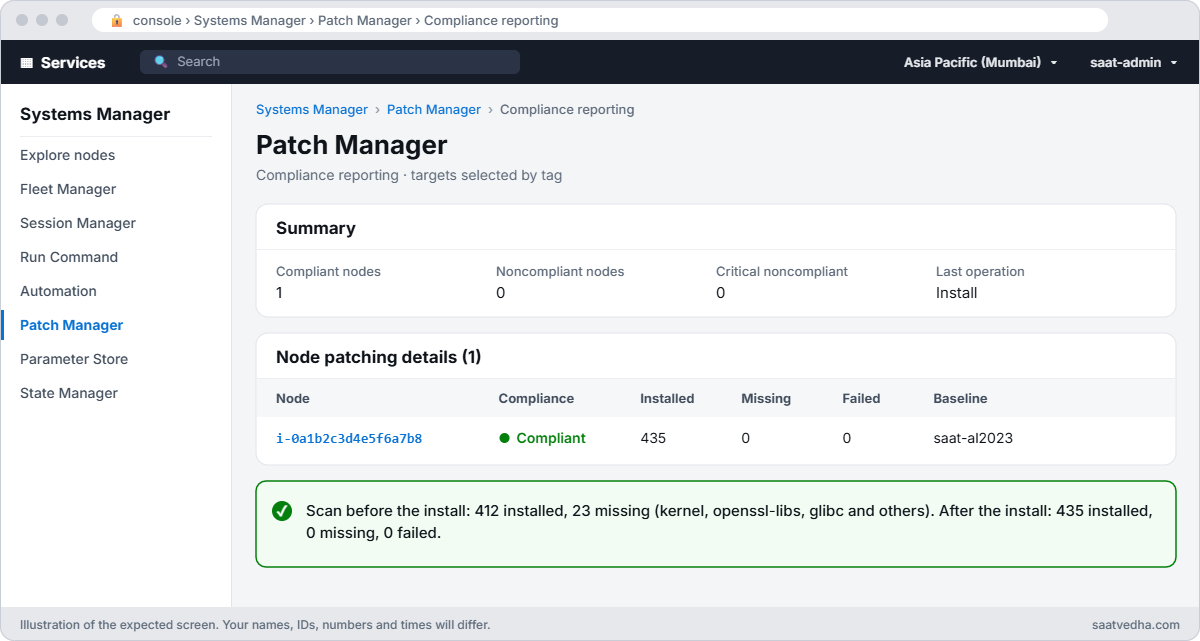Click the Compliant nodes label

tap(328, 271)
